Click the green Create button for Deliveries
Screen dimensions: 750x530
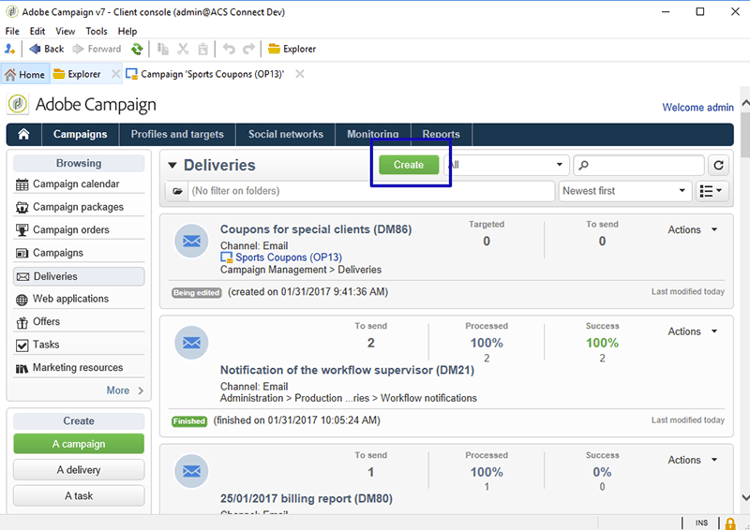[408, 165]
